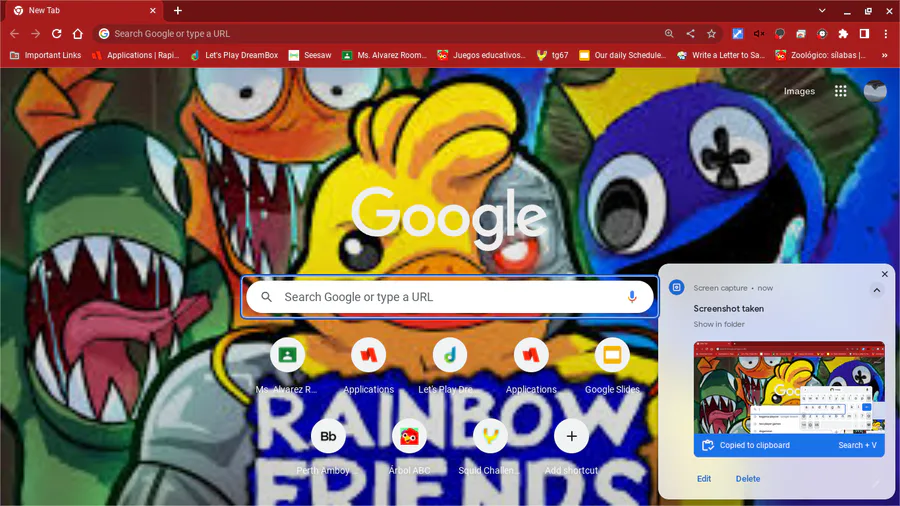Open the Important Links bookmark folder

[45, 55]
